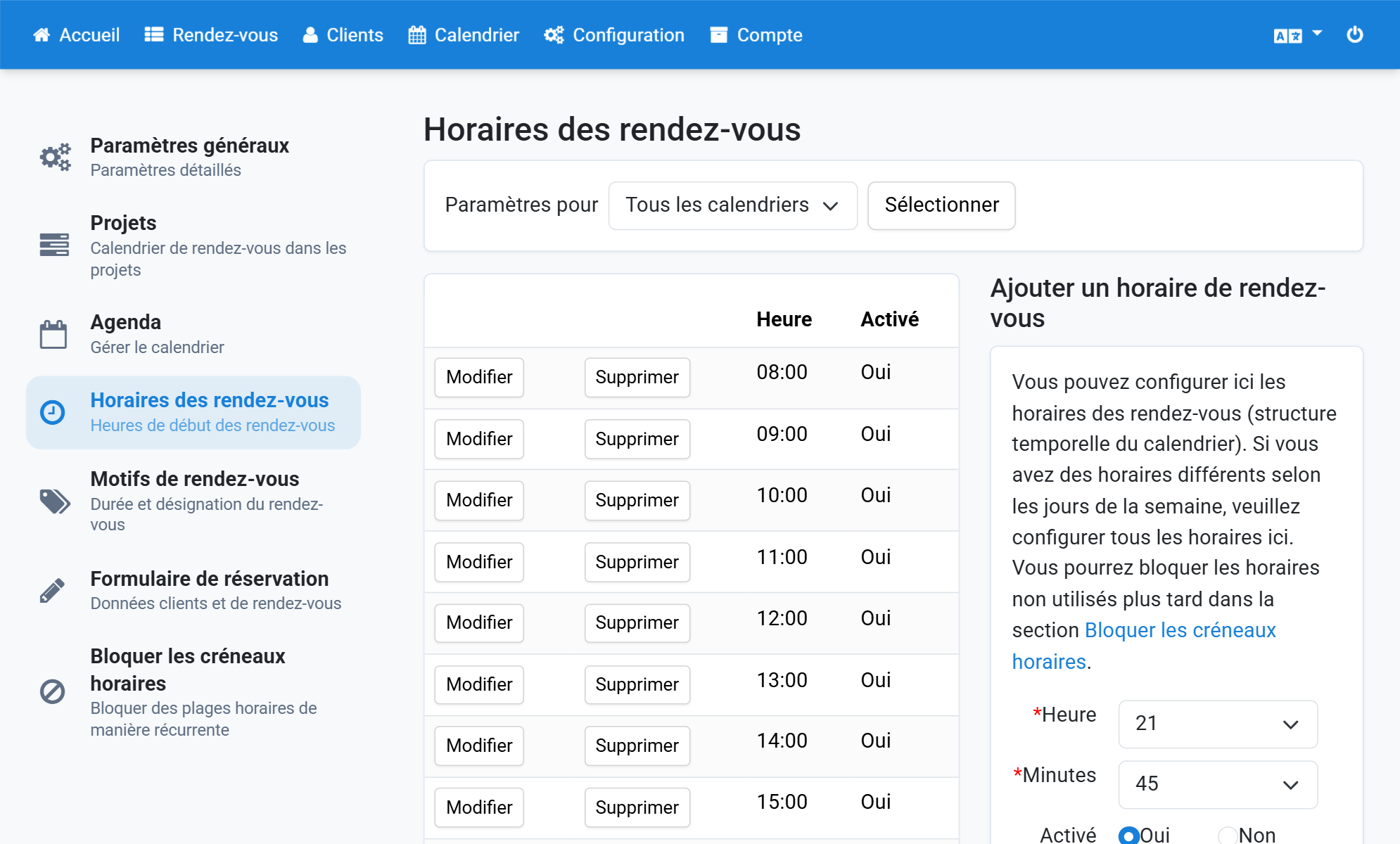Click Supprimer for the 09:00 slot
This screenshot has width=1400, height=844.
click(637, 440)
